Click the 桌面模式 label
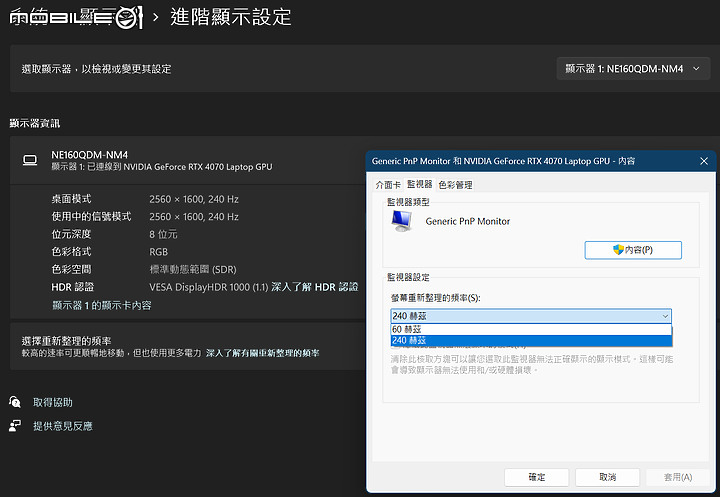The width and height of the screenshot is (720, 497). (x=71, y=199)
